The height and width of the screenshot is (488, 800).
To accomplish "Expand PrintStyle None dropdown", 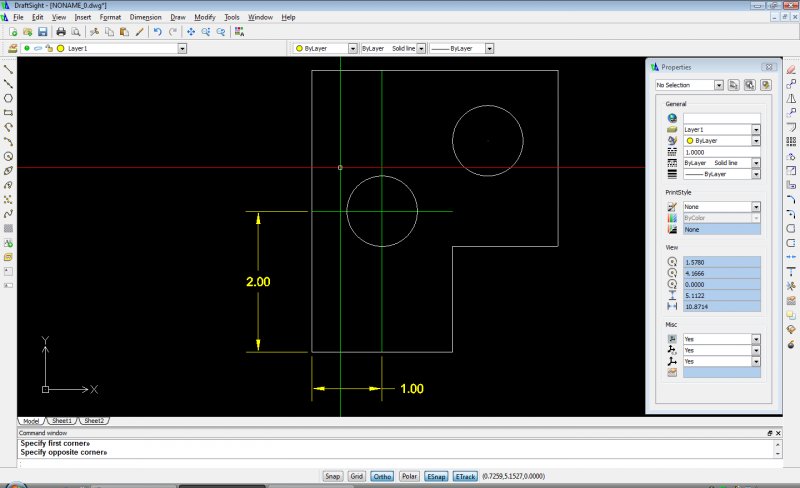I will point(756,207).
